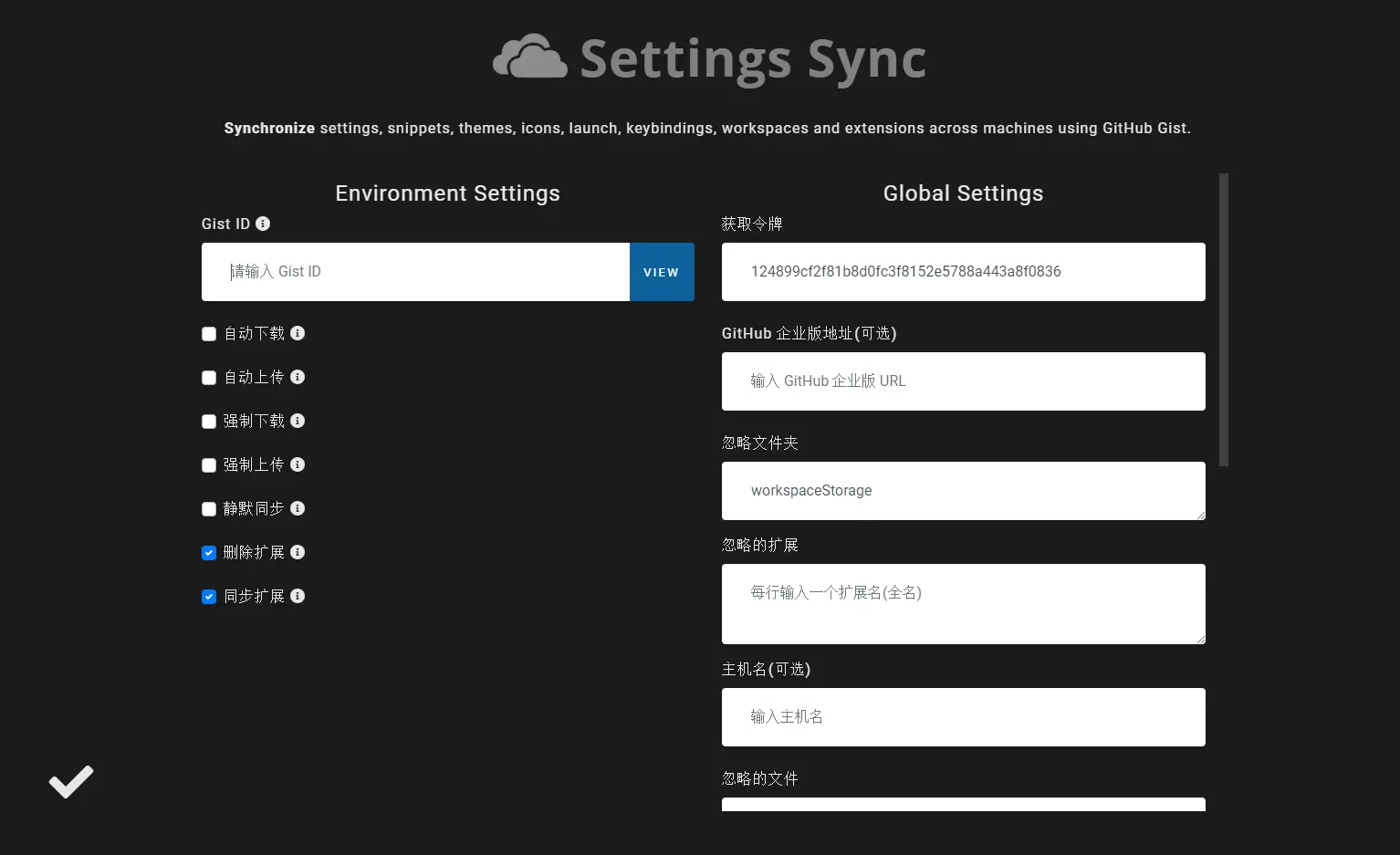Screen dimensions: 1400x855
Task: Click the 获取令牌 token field
Action: [963, 272]
